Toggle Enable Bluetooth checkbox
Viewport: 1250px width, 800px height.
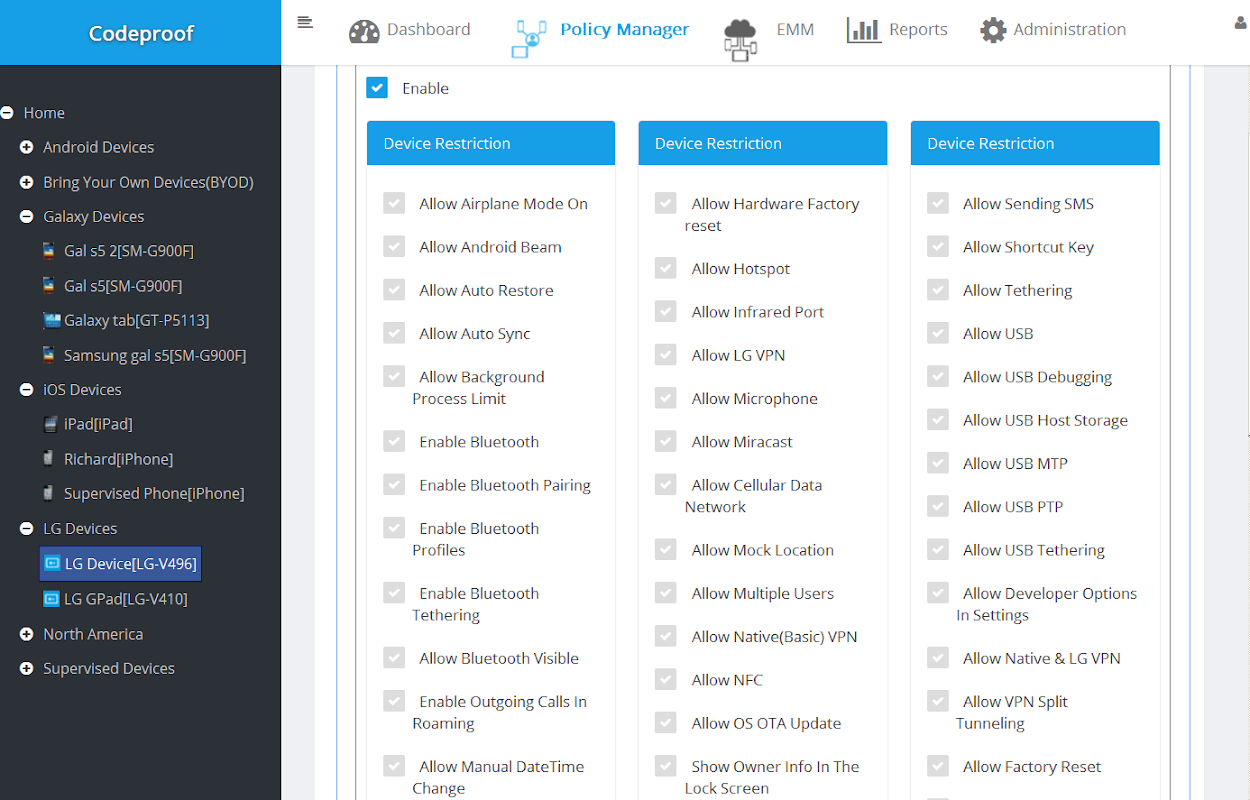394,441
